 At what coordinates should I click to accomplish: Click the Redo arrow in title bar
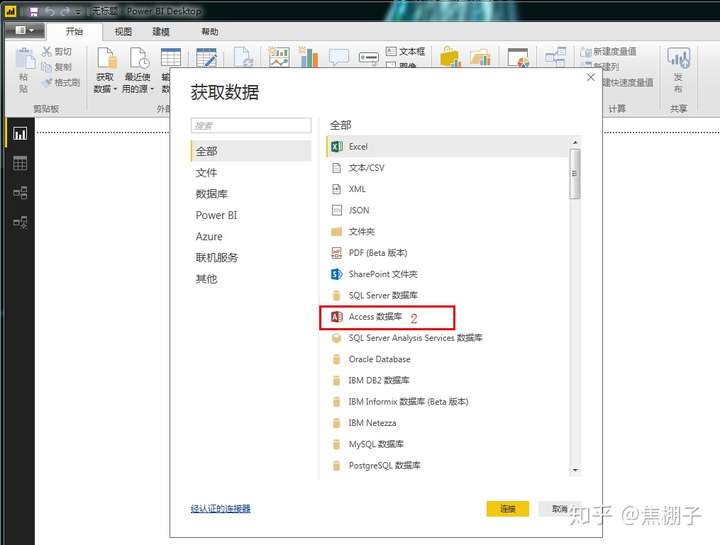[64, 11]
